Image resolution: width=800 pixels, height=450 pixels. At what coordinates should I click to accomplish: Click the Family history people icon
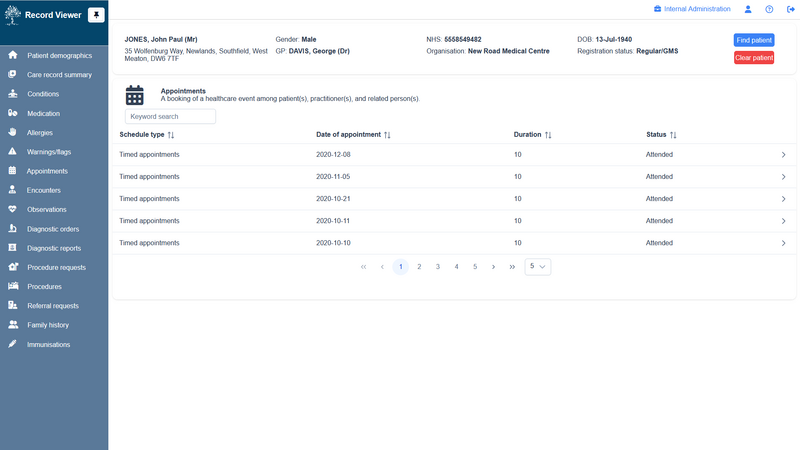click(x=13, y=324)
